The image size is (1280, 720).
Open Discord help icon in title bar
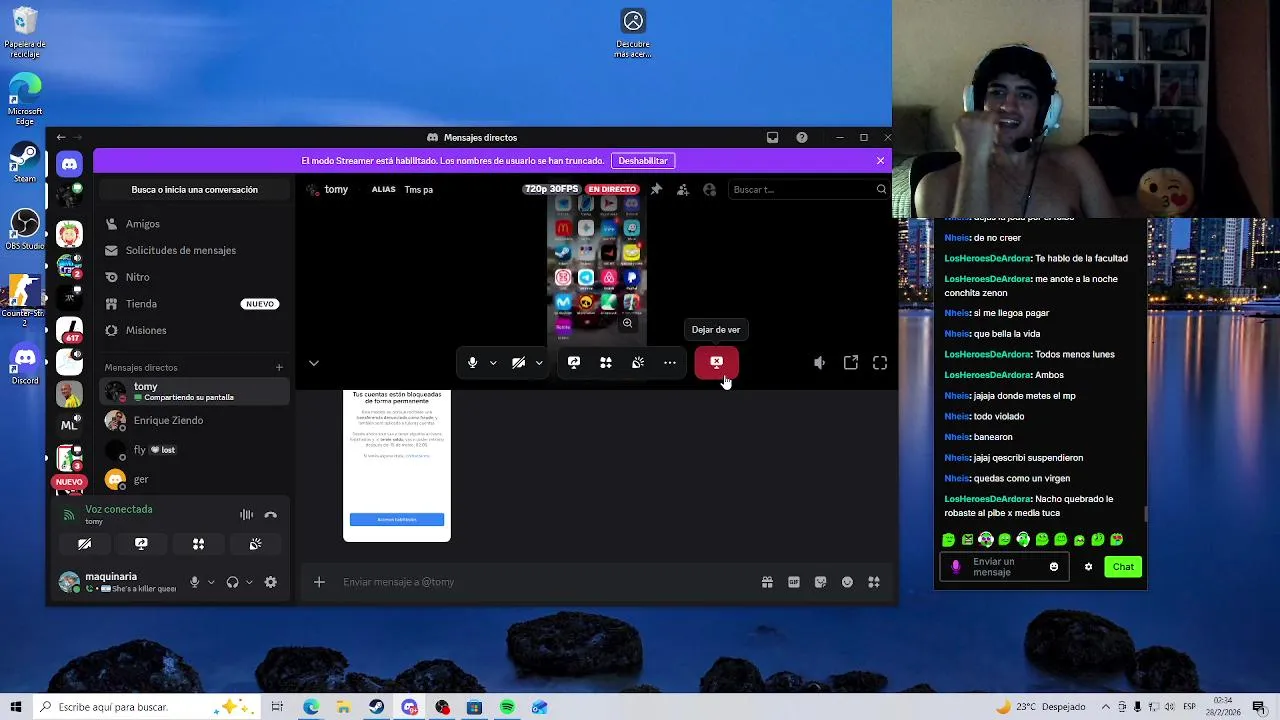[802, 137]
